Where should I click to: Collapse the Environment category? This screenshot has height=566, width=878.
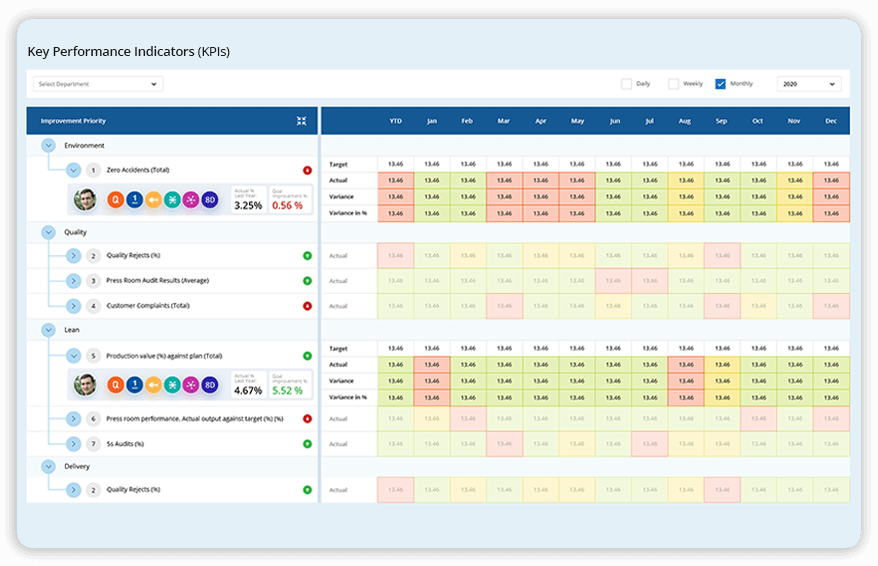pos(48,146)
